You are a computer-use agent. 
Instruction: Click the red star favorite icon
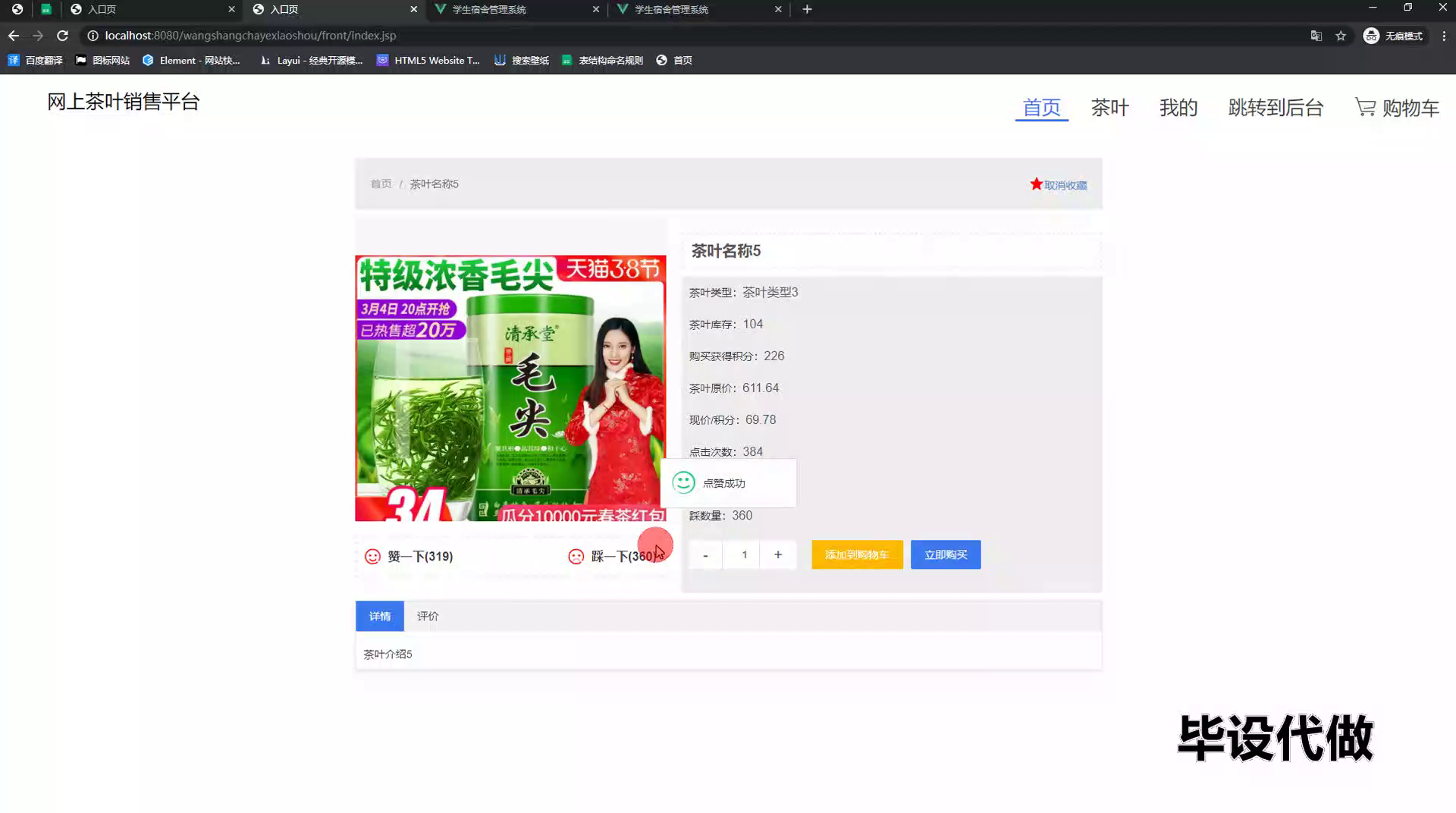tap(1036, 184)
